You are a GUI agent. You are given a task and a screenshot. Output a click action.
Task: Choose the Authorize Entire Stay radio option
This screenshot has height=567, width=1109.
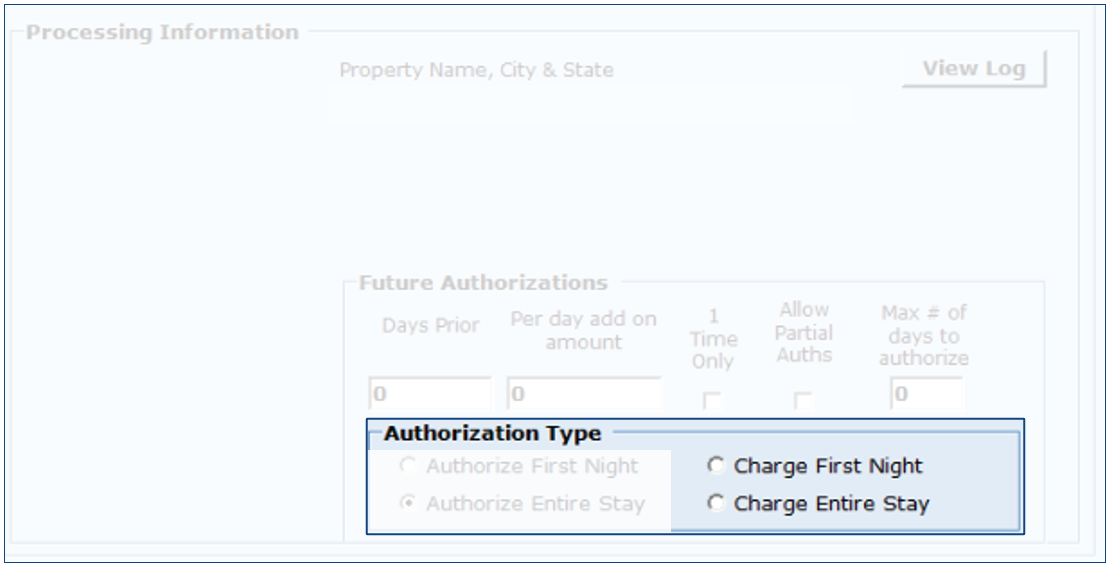[x=408, y=504]
